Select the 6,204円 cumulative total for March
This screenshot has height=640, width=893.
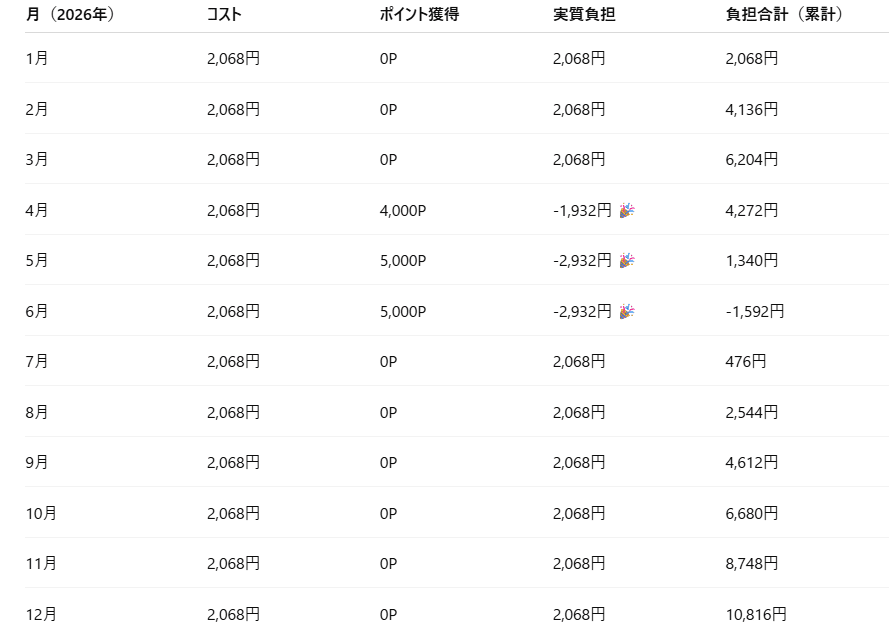click(x=752, y=159)
